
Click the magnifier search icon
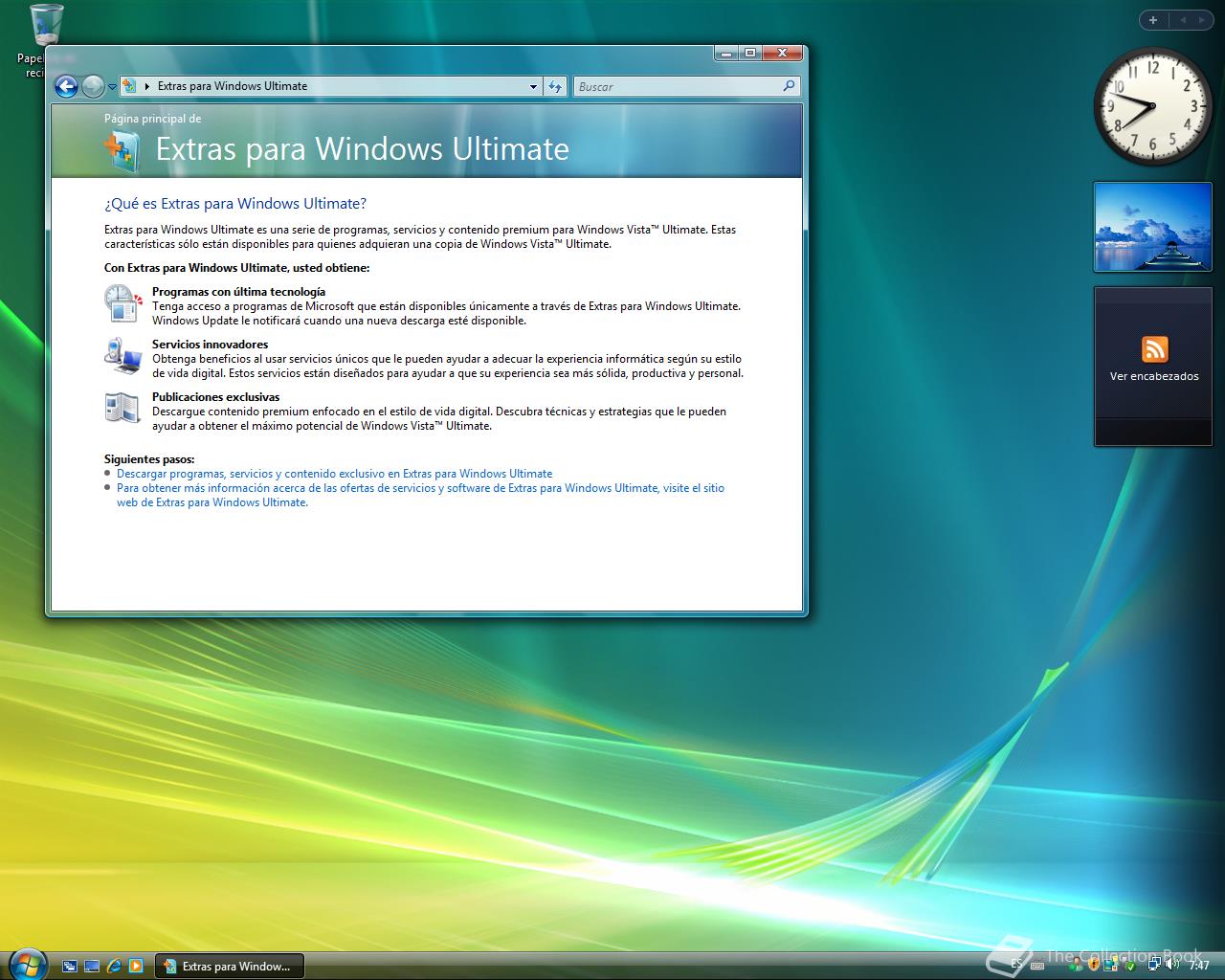pyautogui.click(x=789, y=86)
